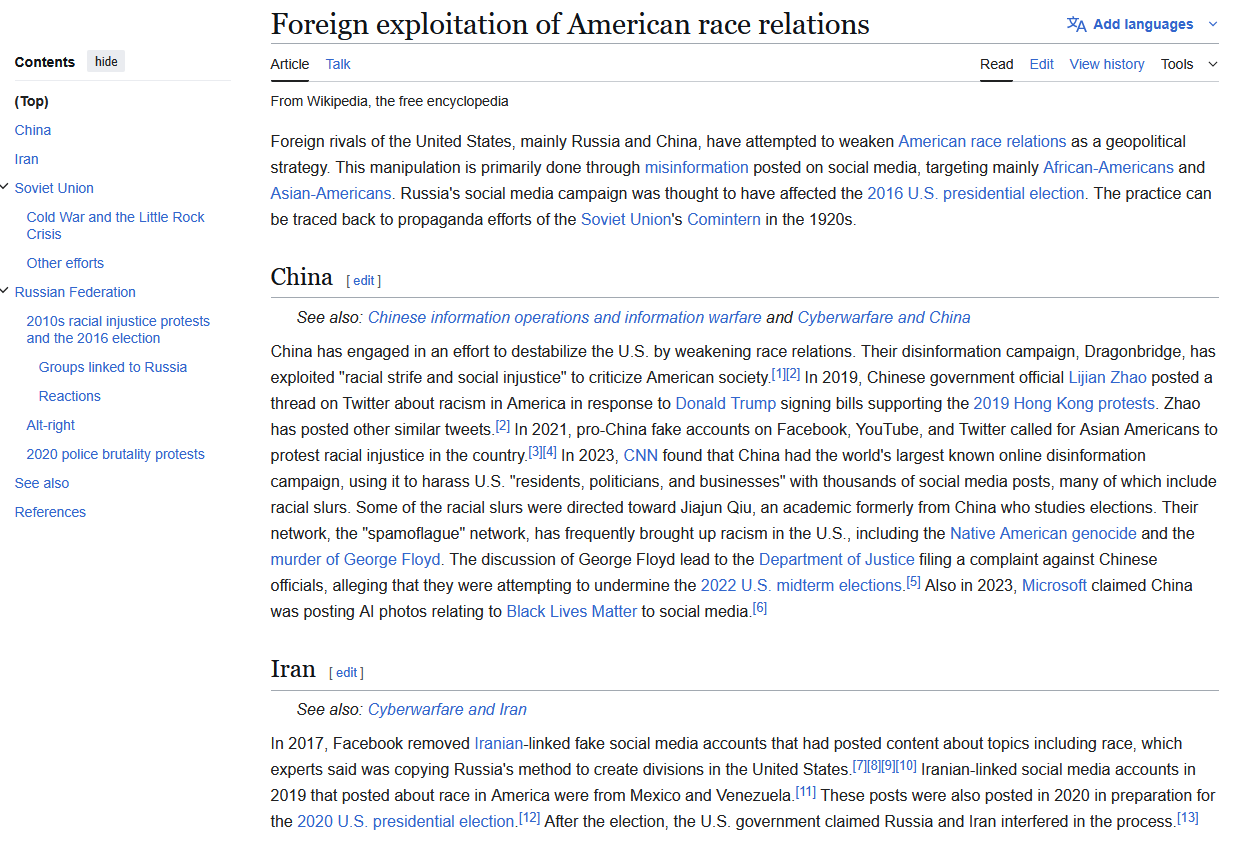Open Native American genocide link
Viewport: 1234px width, 854px height.
[1043, 534]
